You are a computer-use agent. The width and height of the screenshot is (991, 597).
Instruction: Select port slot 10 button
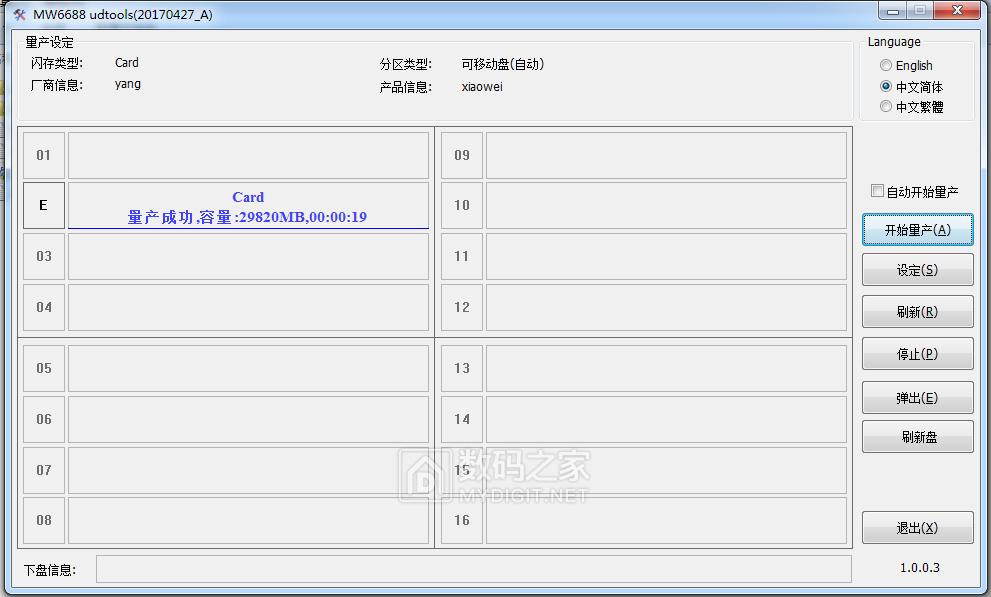coord(462,205)
